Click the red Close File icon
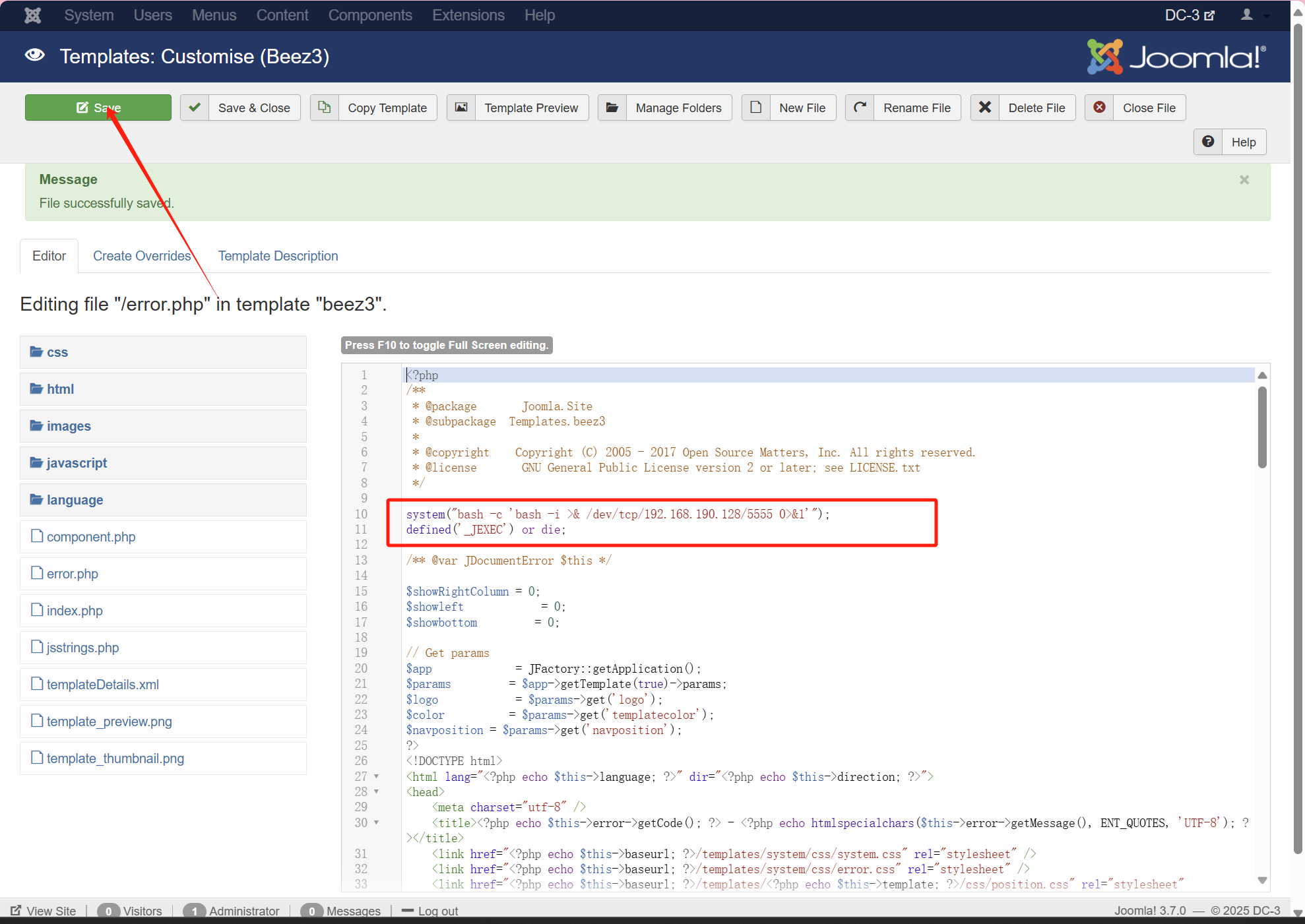Image resolution: width=1305 pixels, height=924 pixels. (1099, 108)
